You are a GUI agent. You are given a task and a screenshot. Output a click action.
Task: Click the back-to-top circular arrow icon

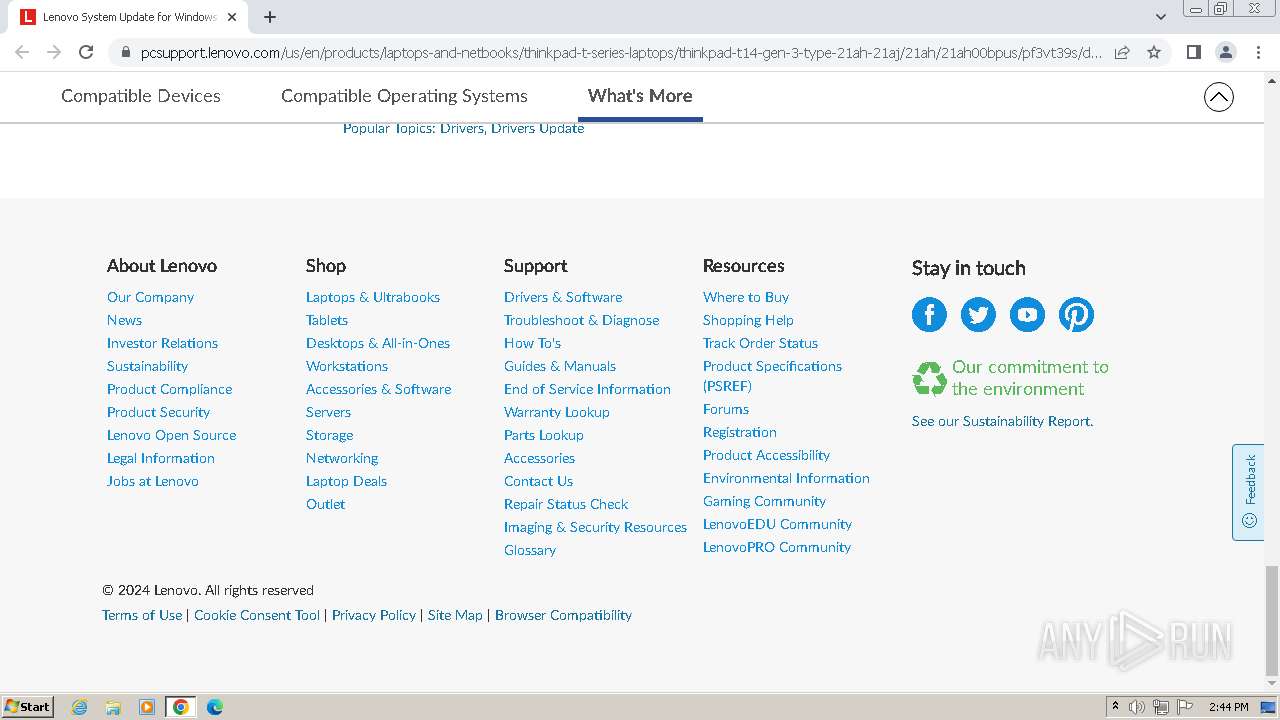tap(1218, 97)
